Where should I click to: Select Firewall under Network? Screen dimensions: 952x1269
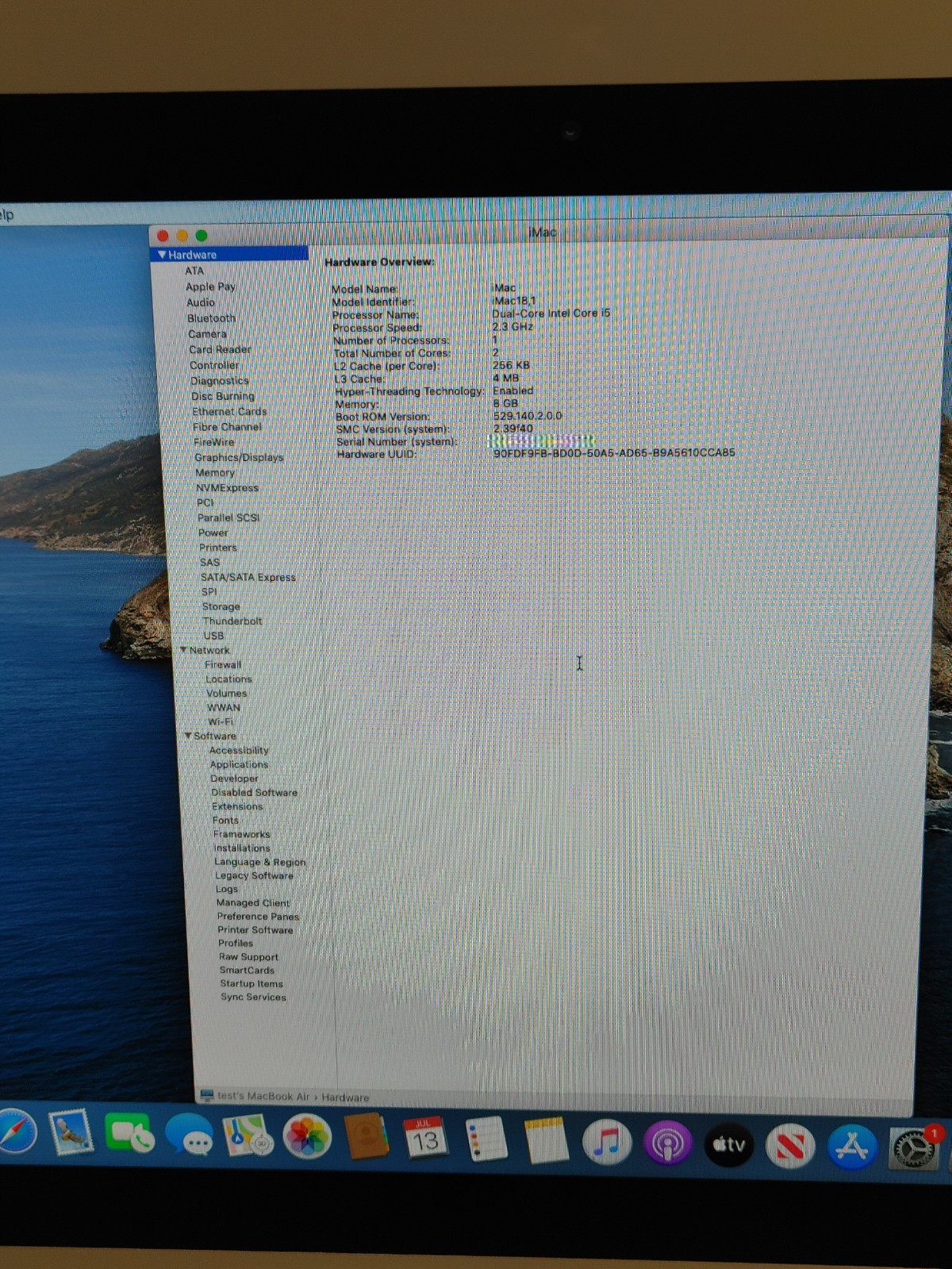[x=223, y=664]
